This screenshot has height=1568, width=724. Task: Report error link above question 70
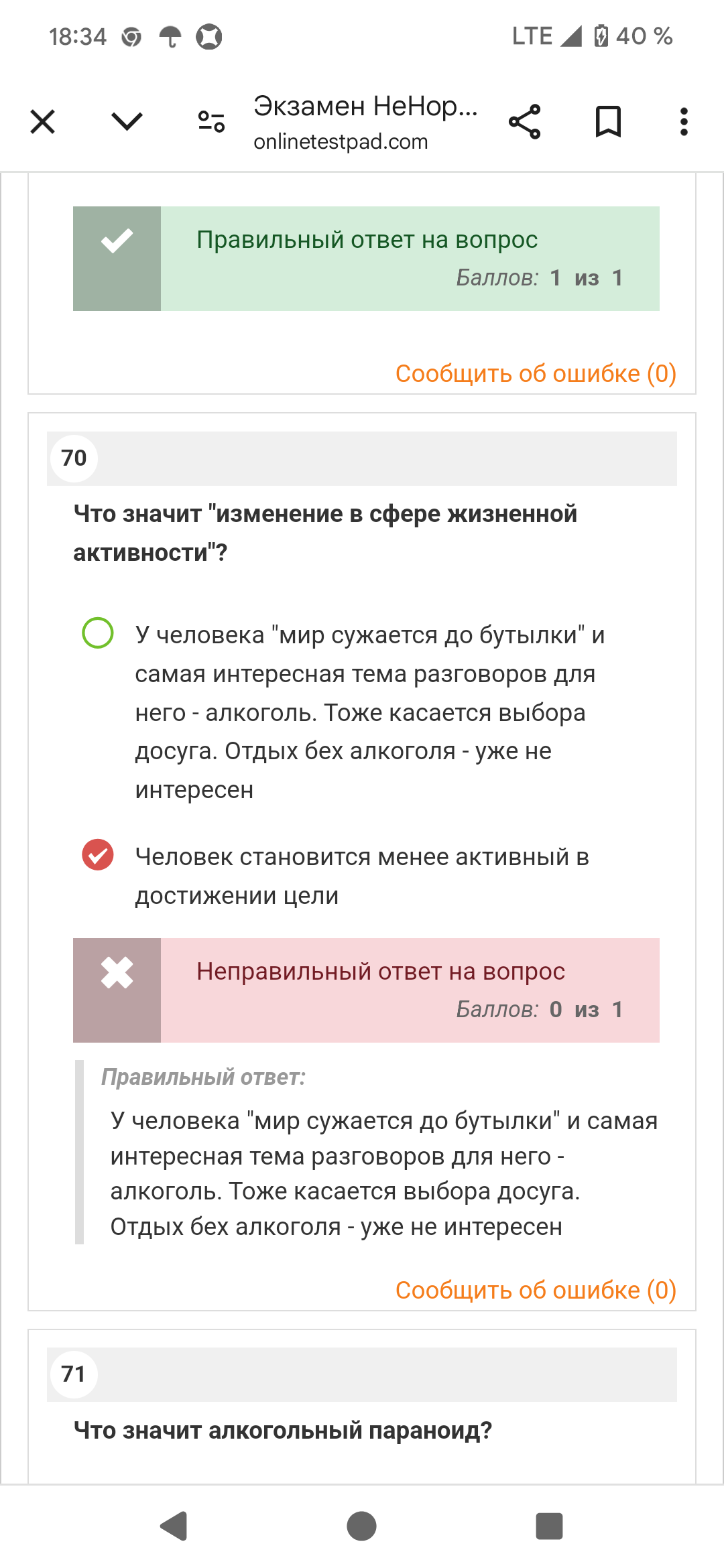[536, 373]
